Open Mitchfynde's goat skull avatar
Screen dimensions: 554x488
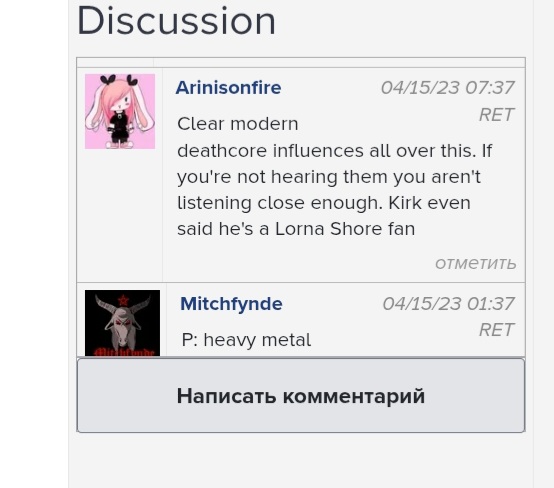(122, 323)
